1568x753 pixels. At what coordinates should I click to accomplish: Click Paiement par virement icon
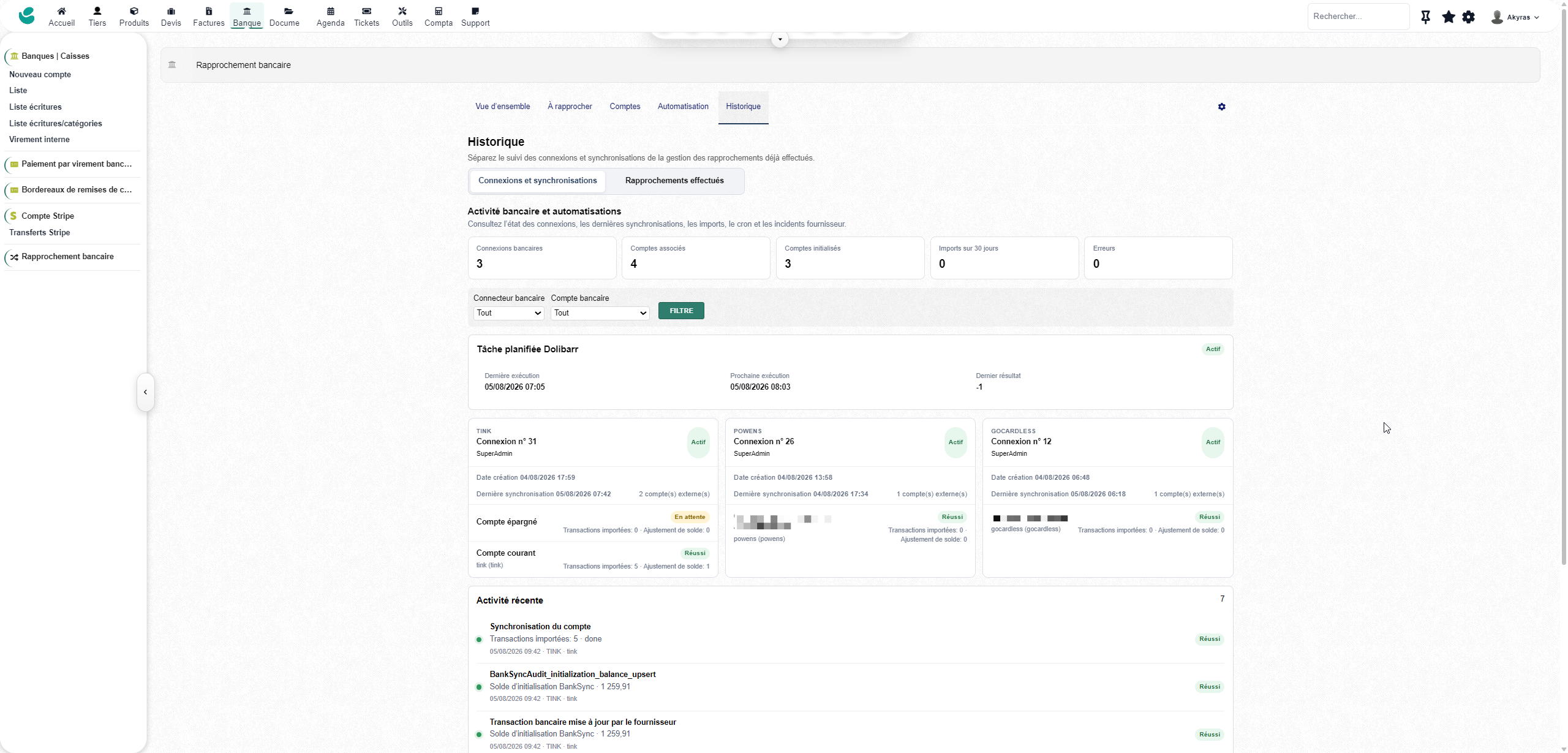pos(14,164)
